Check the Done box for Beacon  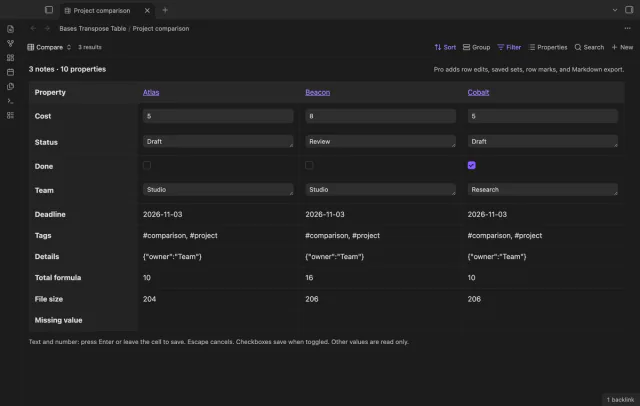tap(309, 165)
